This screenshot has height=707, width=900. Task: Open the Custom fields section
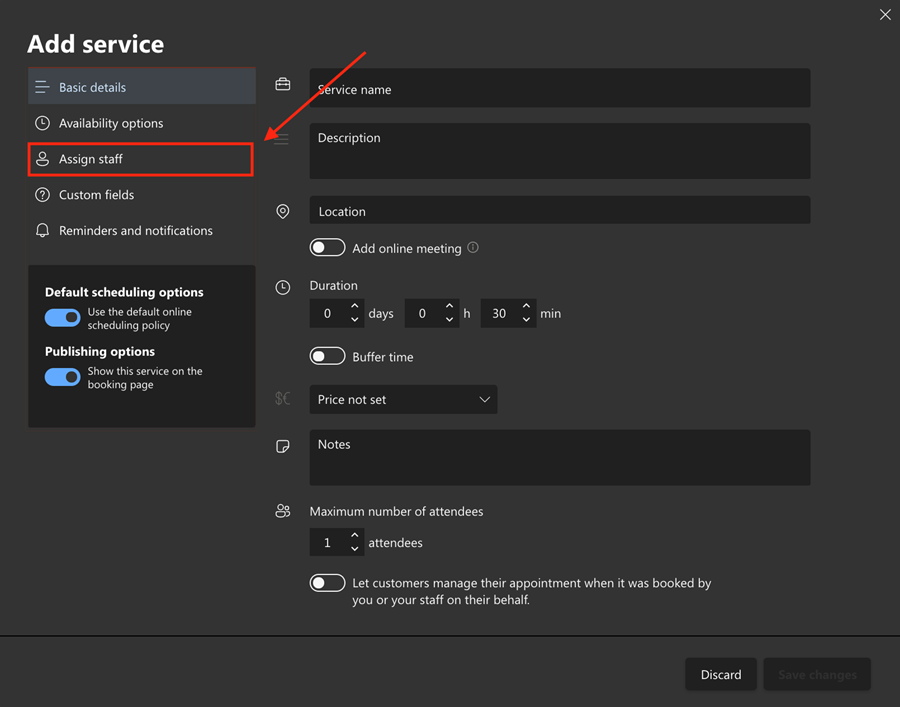pyautogui.click(x=142, y=195)
